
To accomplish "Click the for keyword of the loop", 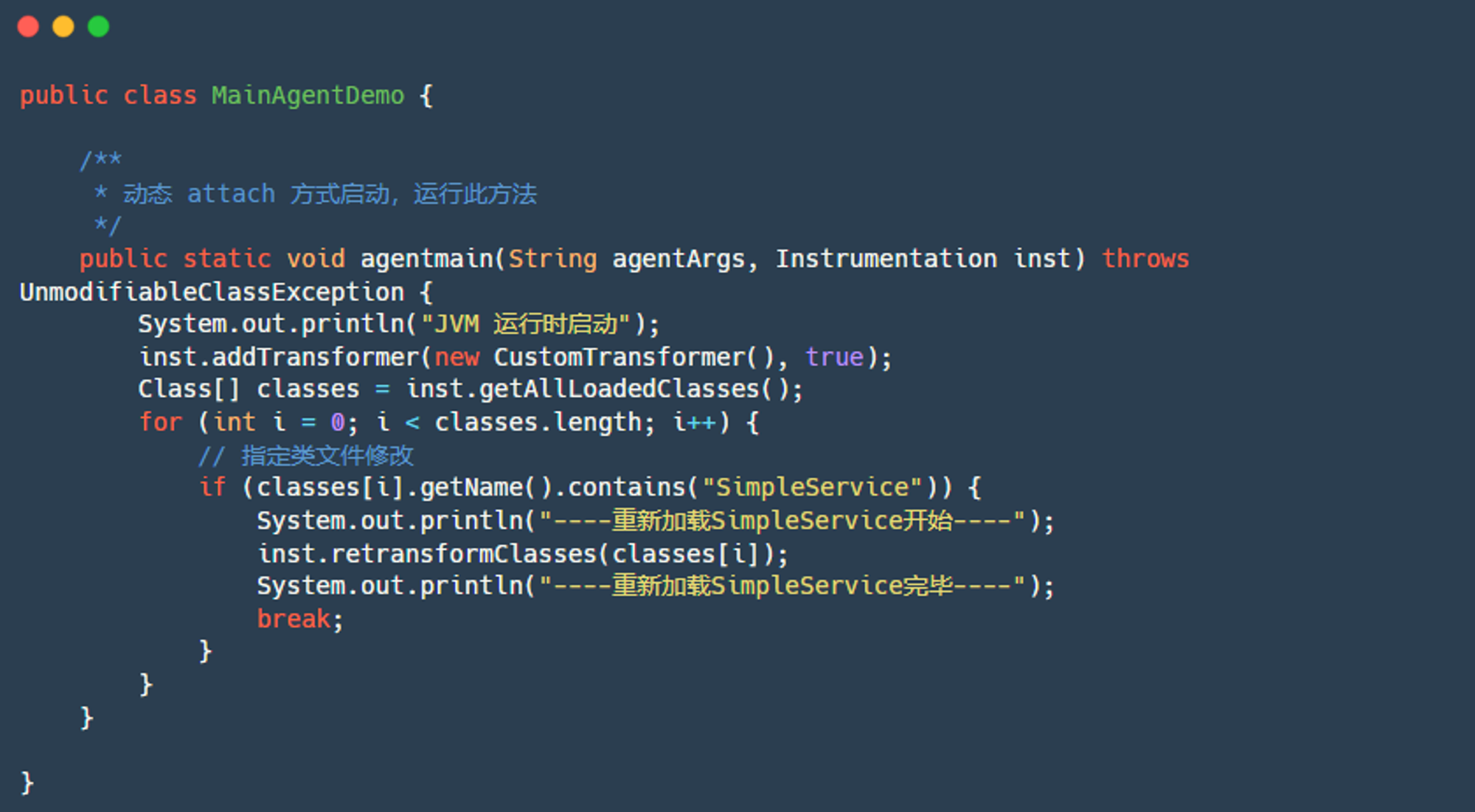I will click(x=160, y=423).
